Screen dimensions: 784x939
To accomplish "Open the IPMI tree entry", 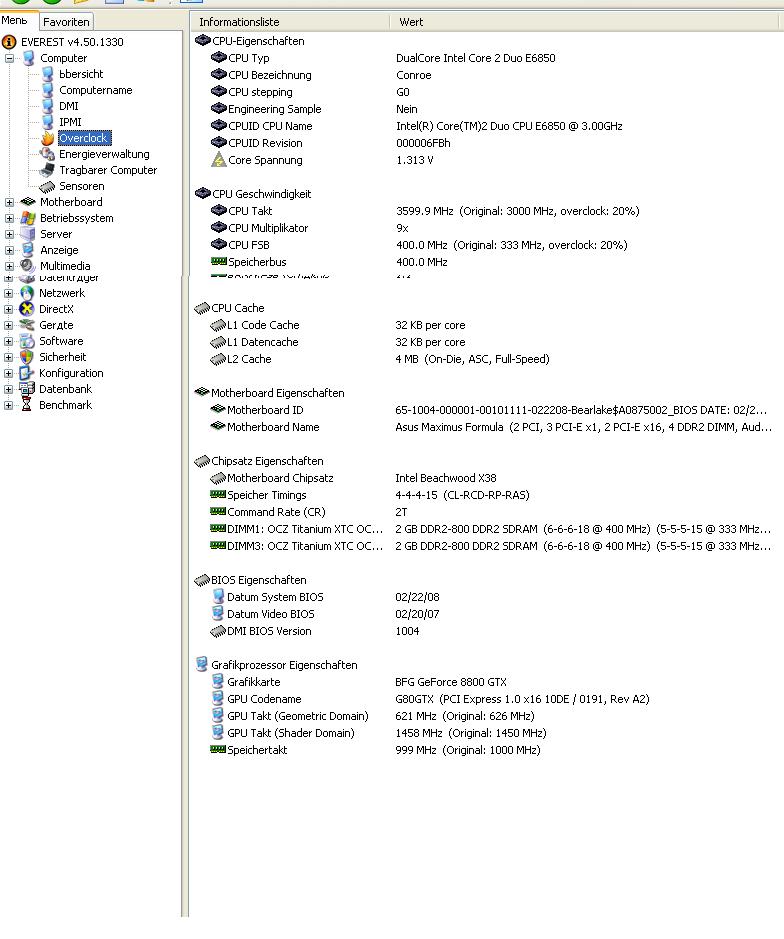I will coord(70,122).
